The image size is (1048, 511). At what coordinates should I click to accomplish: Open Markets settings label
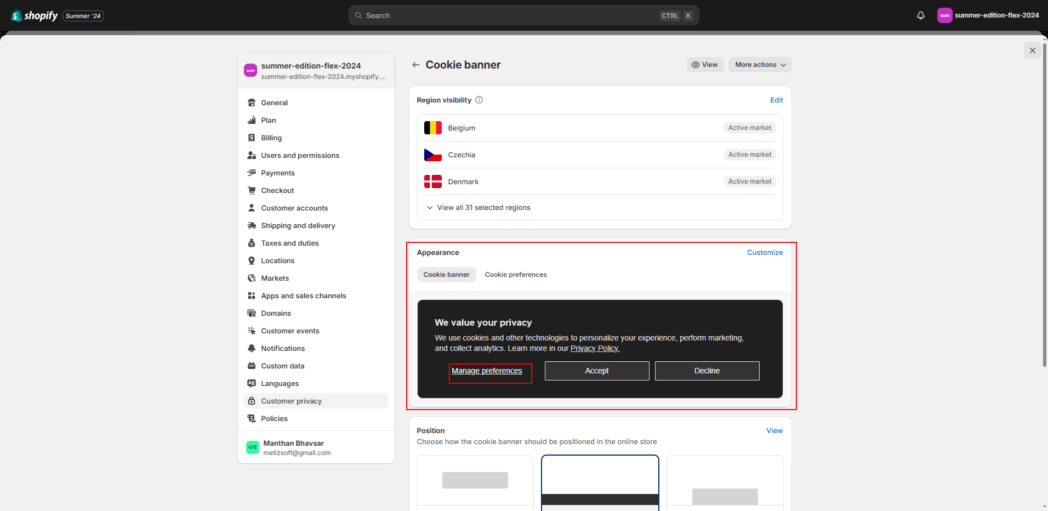(275, 278)
